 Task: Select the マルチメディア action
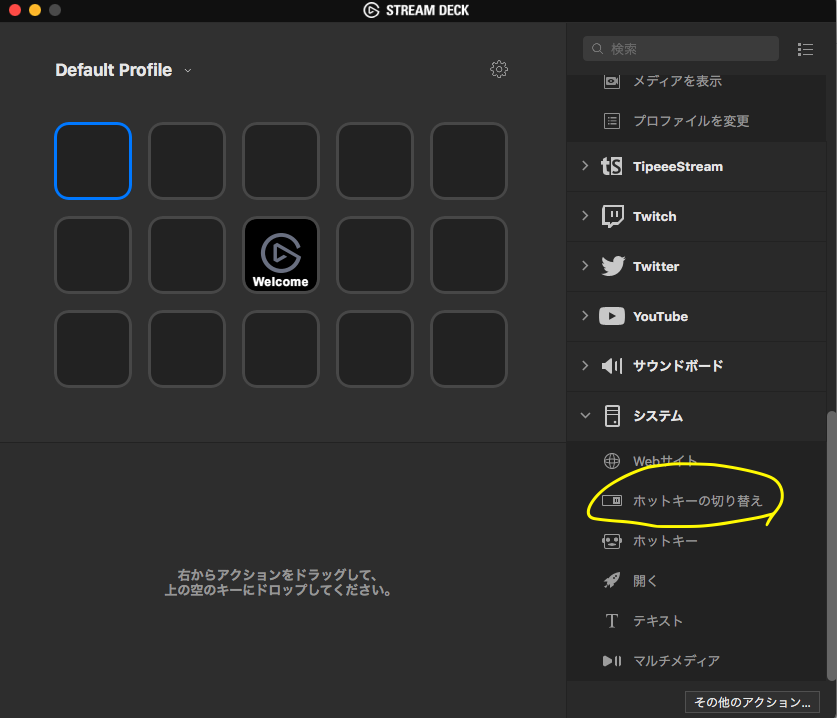point(697,661)
